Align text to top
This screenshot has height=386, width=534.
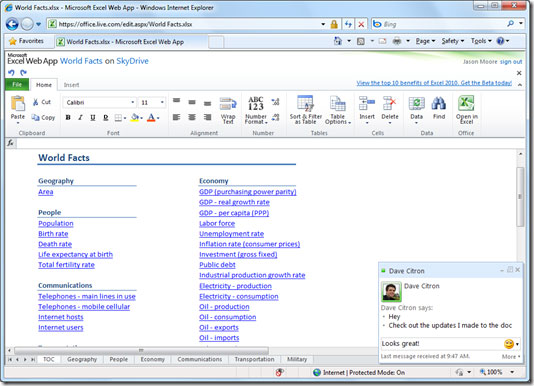tap(176, 101)
